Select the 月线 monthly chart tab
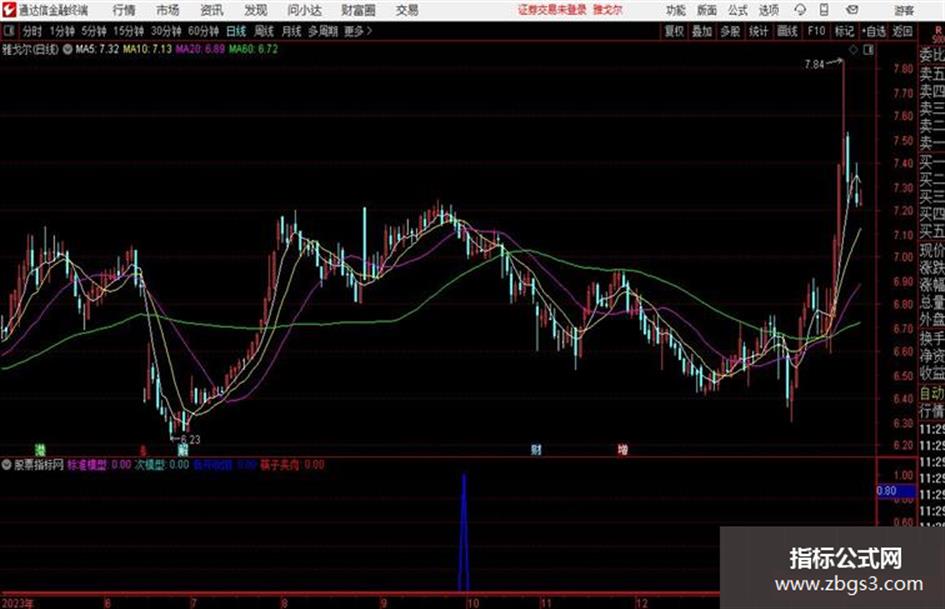Image resolution: width=945 pixels, height=609 pixels. (292, 31)
